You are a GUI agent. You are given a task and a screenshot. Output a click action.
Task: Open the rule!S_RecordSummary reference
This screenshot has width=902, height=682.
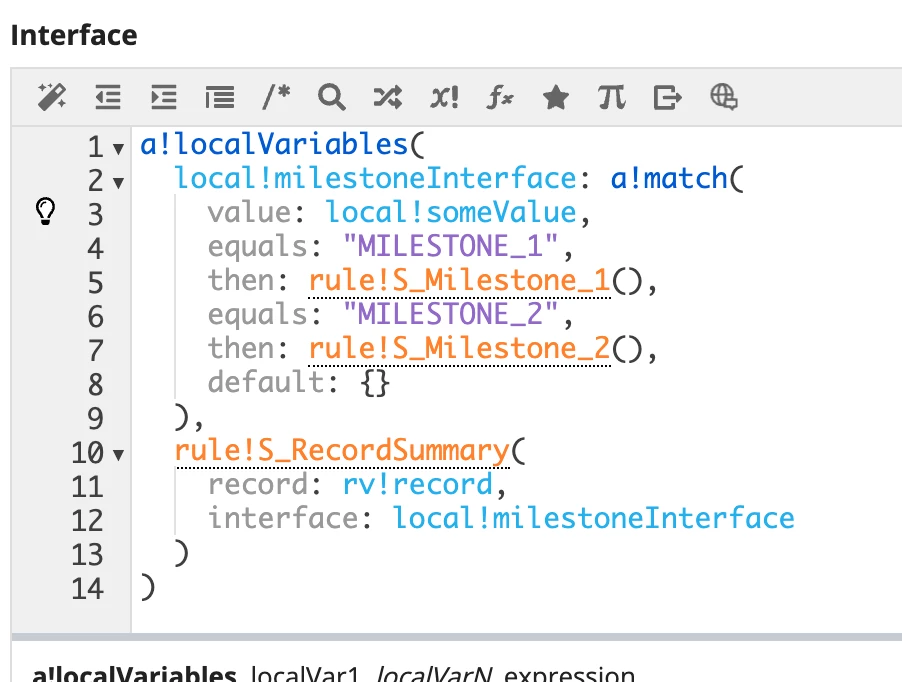(342, 451)
